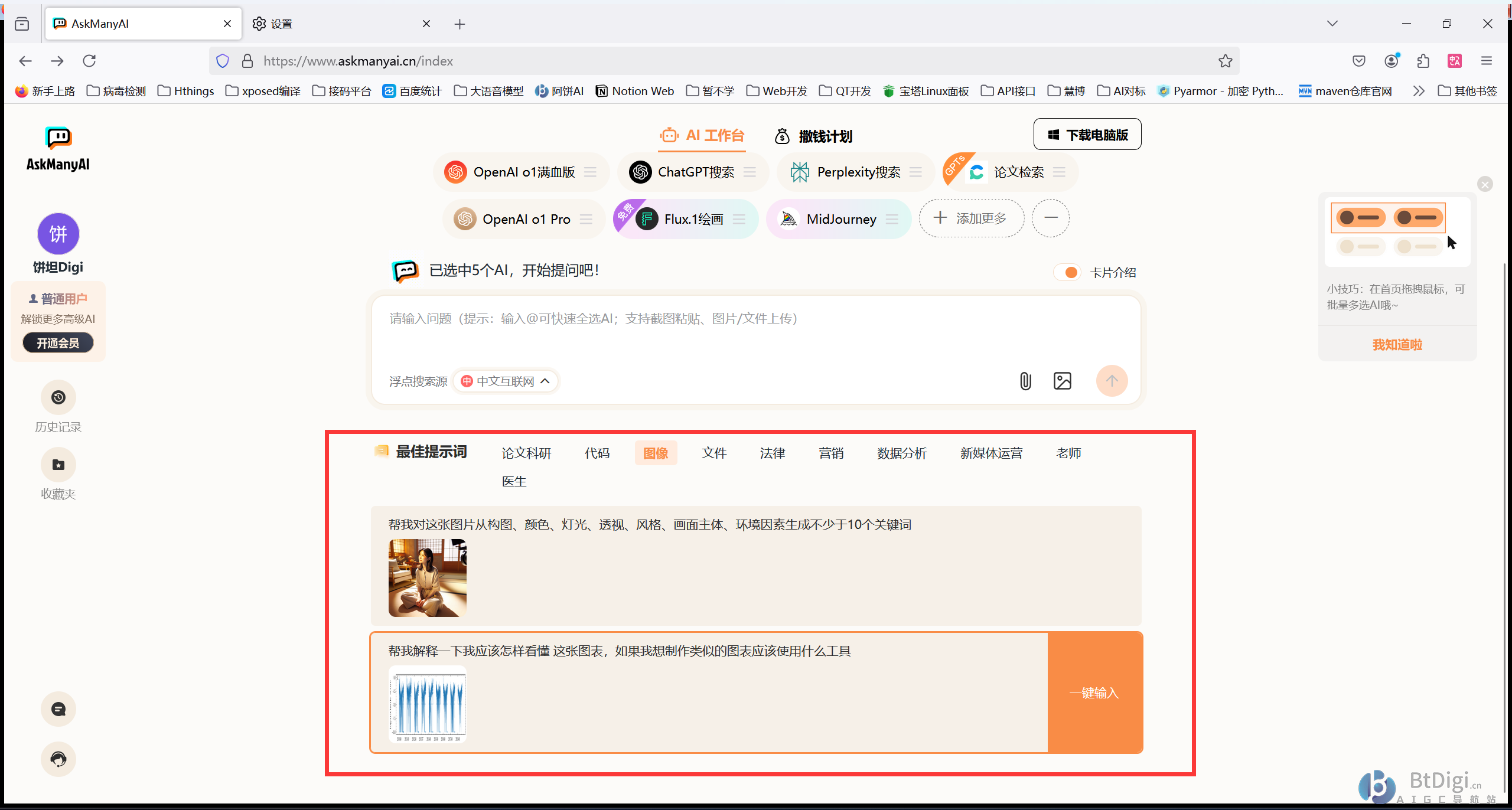Image resolution: width=1512 pixels, height=810 pixels.
Task: Dismiss the tip with 我知道啦
Action: tap(1397, 345)
